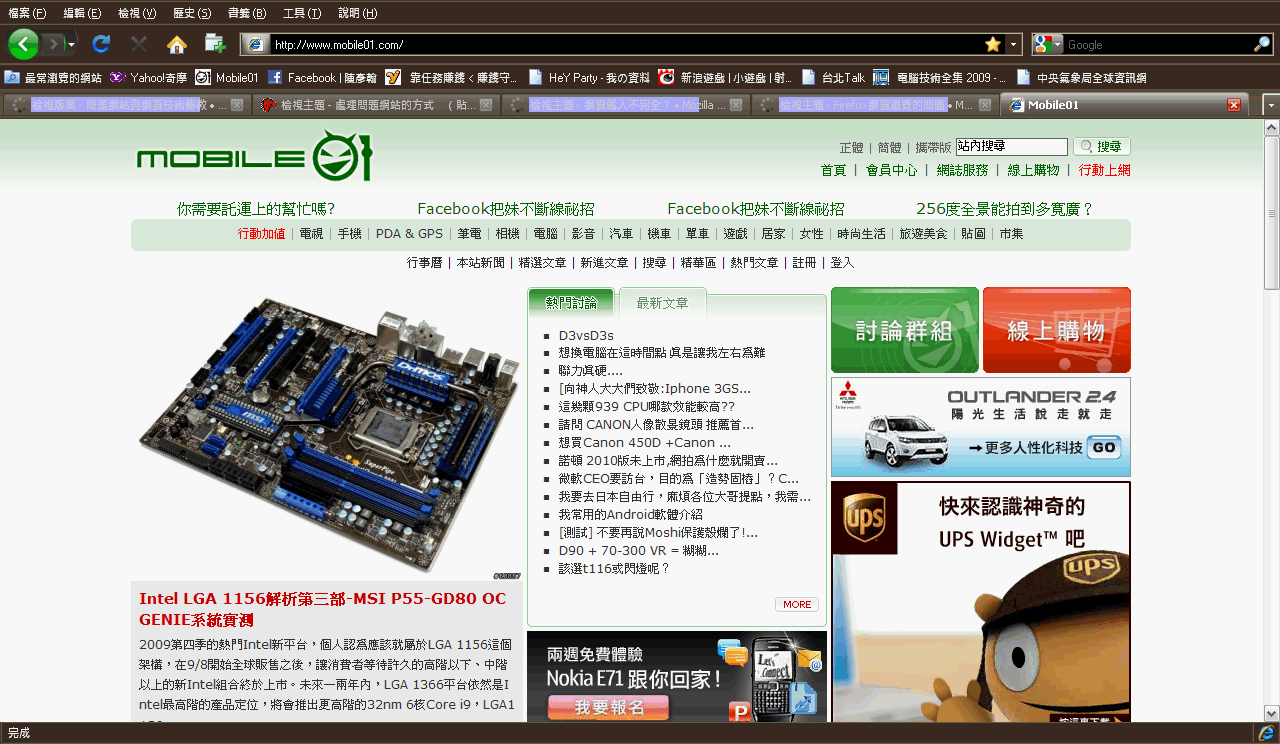Open the 書籤 menu
Viewport: 1280px width, 744px height.
click(247, 13)
